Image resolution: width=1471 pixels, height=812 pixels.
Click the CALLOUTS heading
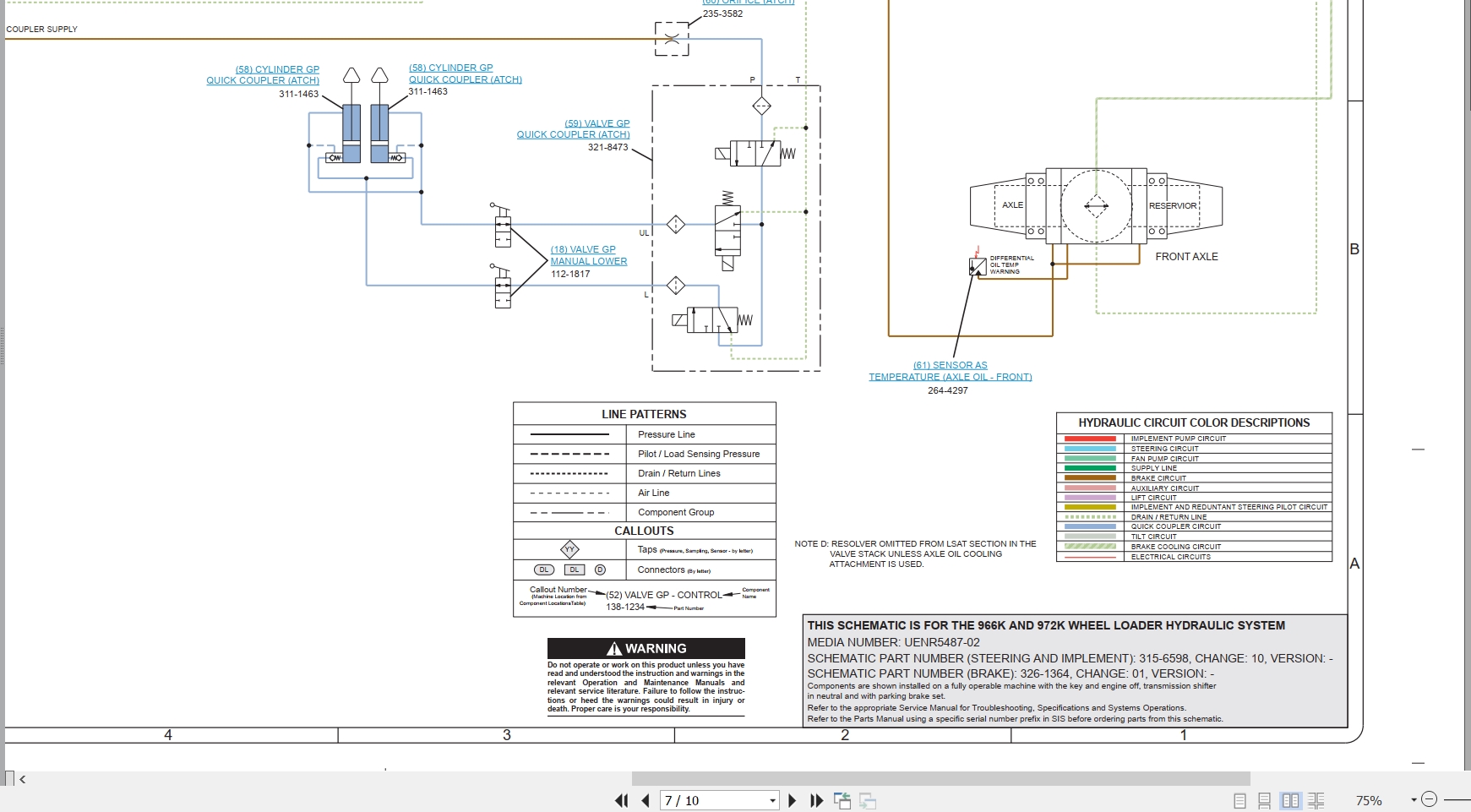[x=644, y=531]
